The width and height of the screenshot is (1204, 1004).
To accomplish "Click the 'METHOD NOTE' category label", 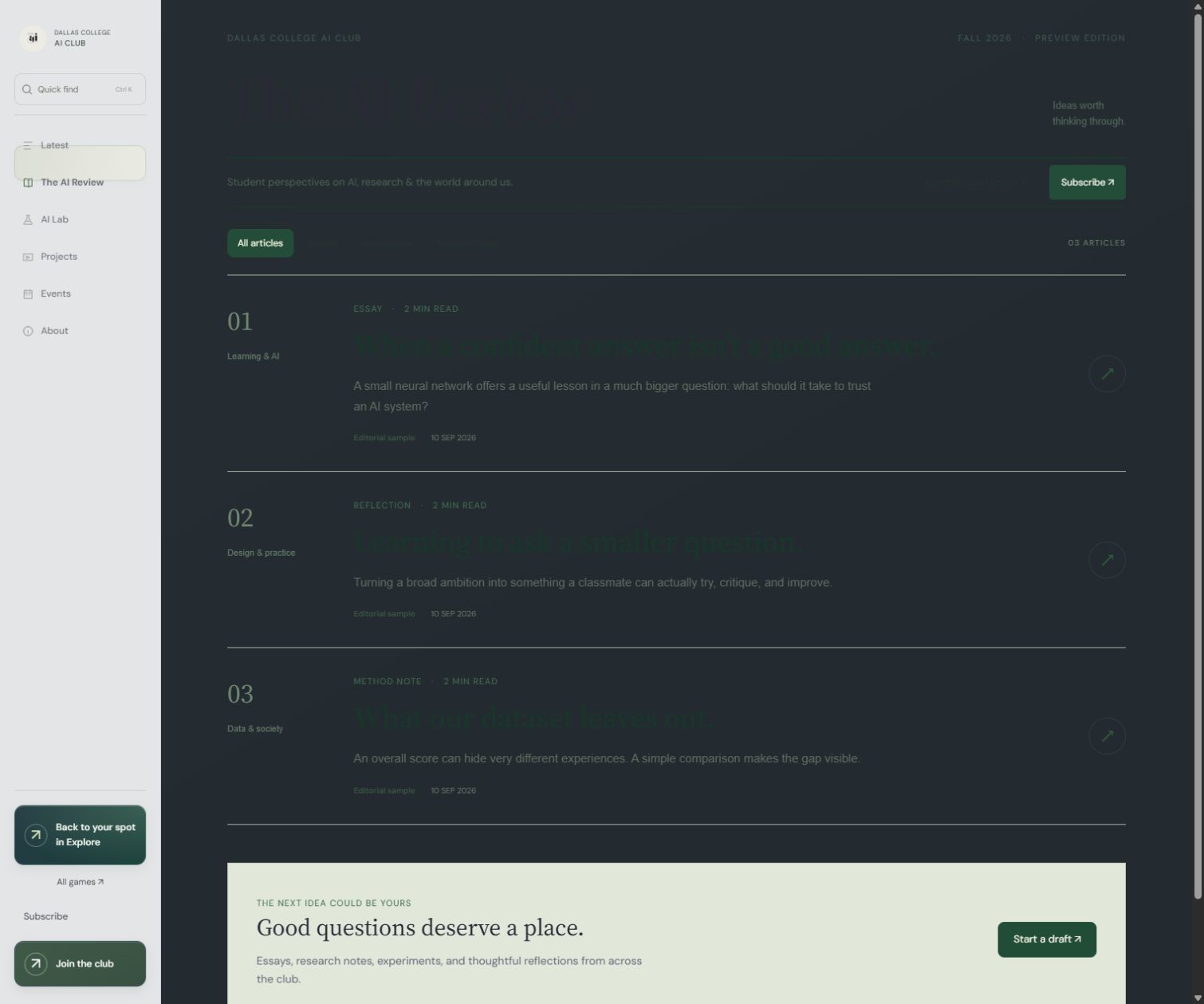I will (x=388, y=682).
